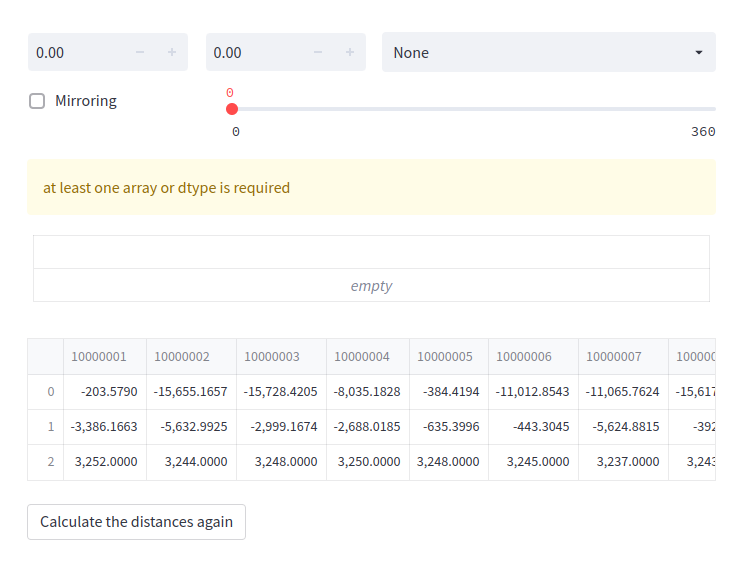Select the cell 3,244.0000

(192, 462)
